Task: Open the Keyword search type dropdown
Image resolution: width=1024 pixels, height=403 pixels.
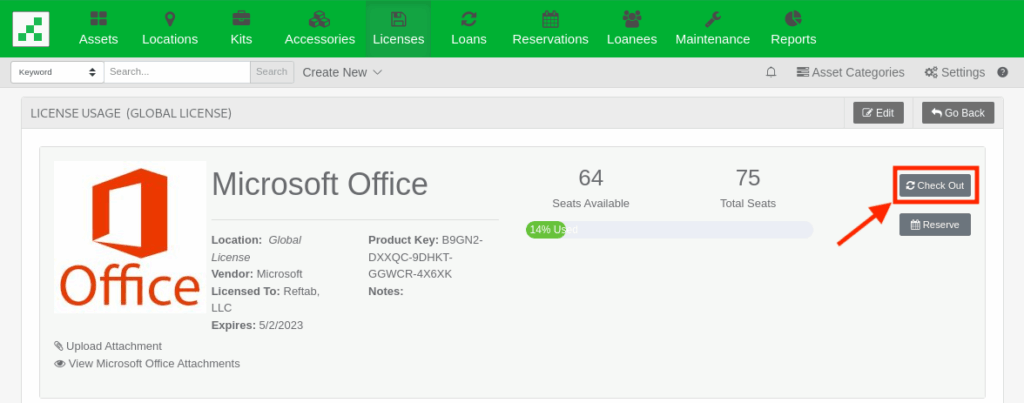Action: [x=56, y=72]
